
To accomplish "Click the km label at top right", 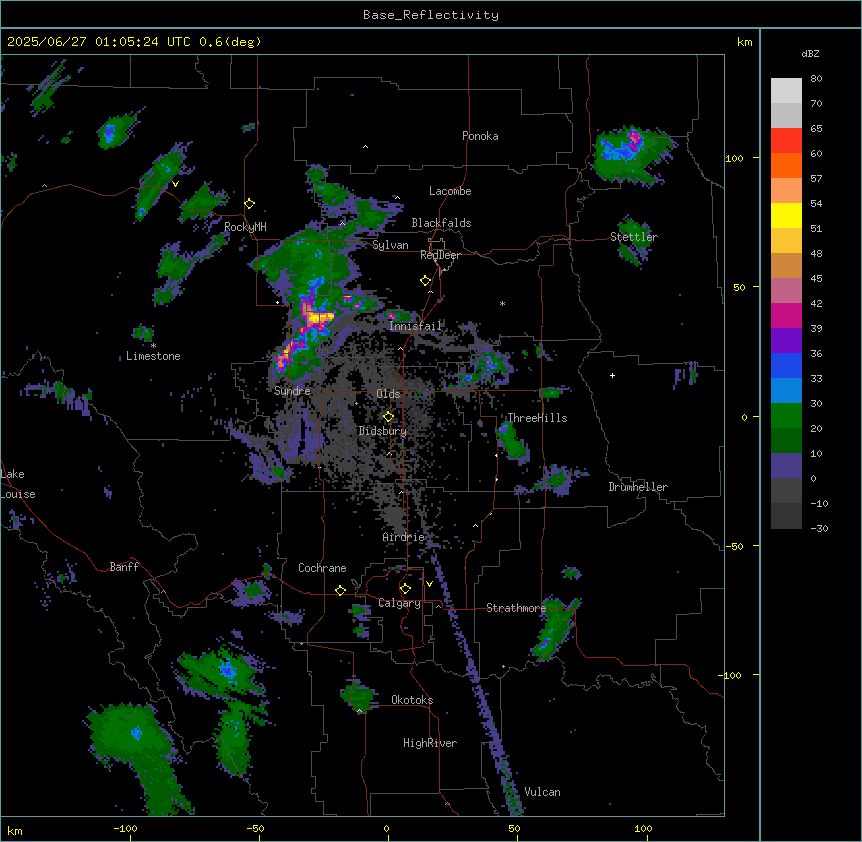I will tap(744, 42).
